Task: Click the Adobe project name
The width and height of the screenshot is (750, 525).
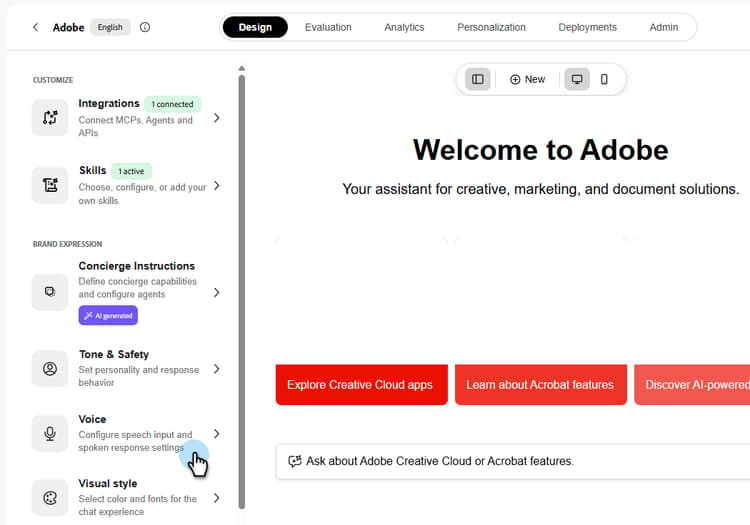Action: (x=68, y=28)
